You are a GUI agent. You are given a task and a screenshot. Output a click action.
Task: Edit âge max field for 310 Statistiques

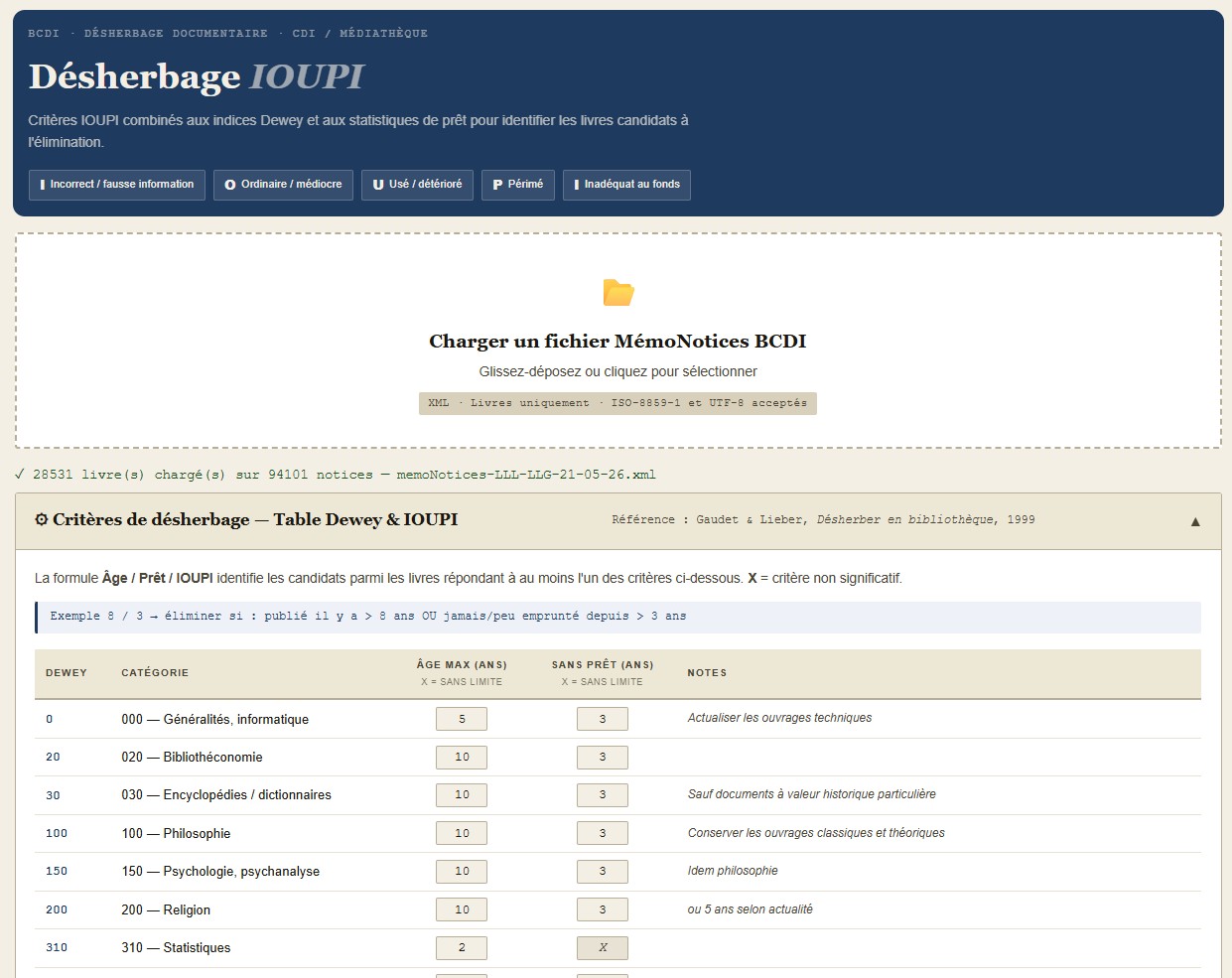(462, 948)
